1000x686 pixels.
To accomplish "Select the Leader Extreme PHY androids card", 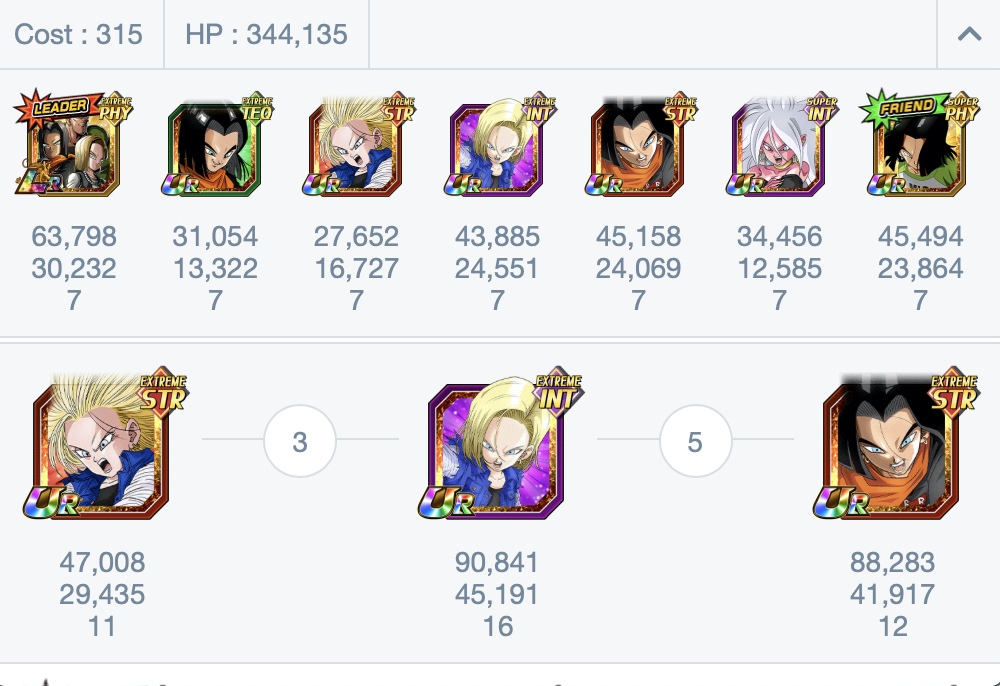I will click(73, 143).
